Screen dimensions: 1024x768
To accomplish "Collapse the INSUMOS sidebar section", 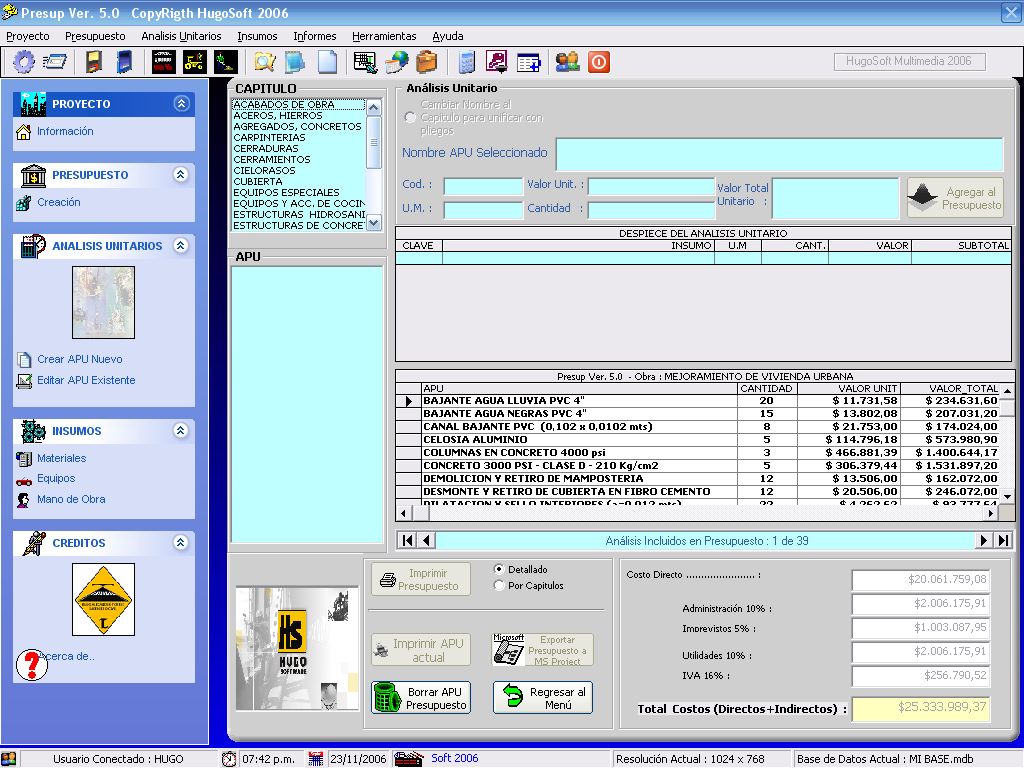I will click(181, 431).
